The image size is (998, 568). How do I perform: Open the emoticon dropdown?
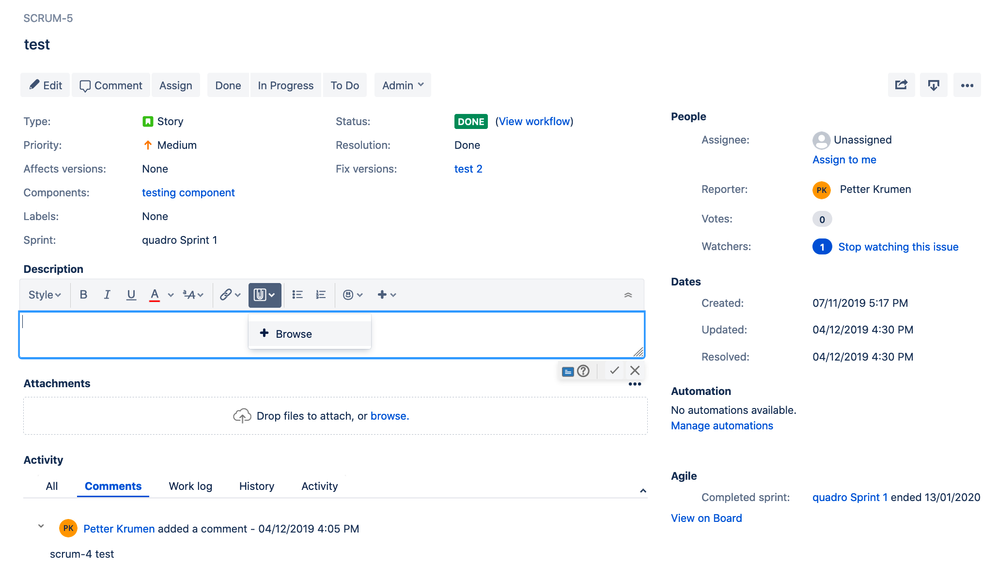353,295
